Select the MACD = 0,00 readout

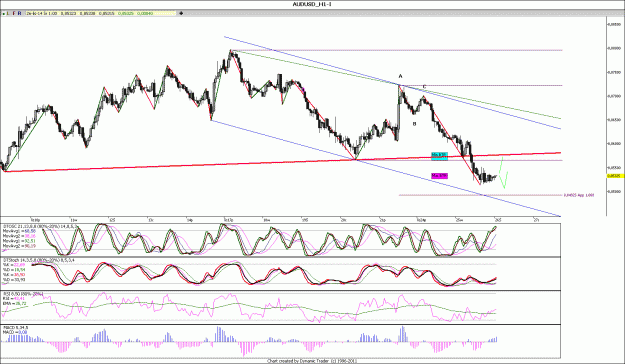click(x=15, y=332)
